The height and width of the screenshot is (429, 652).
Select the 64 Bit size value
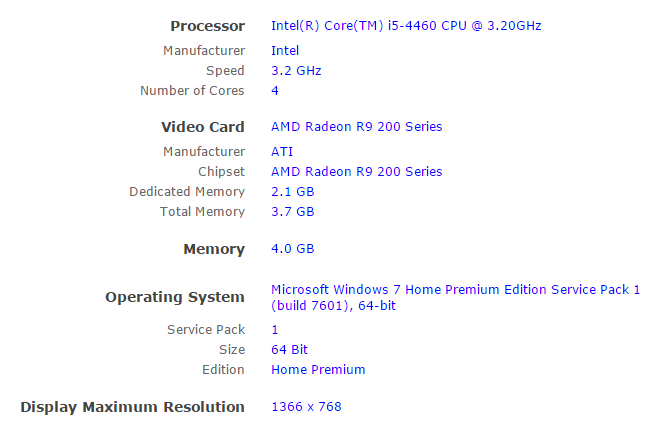[x=290, y=350]
